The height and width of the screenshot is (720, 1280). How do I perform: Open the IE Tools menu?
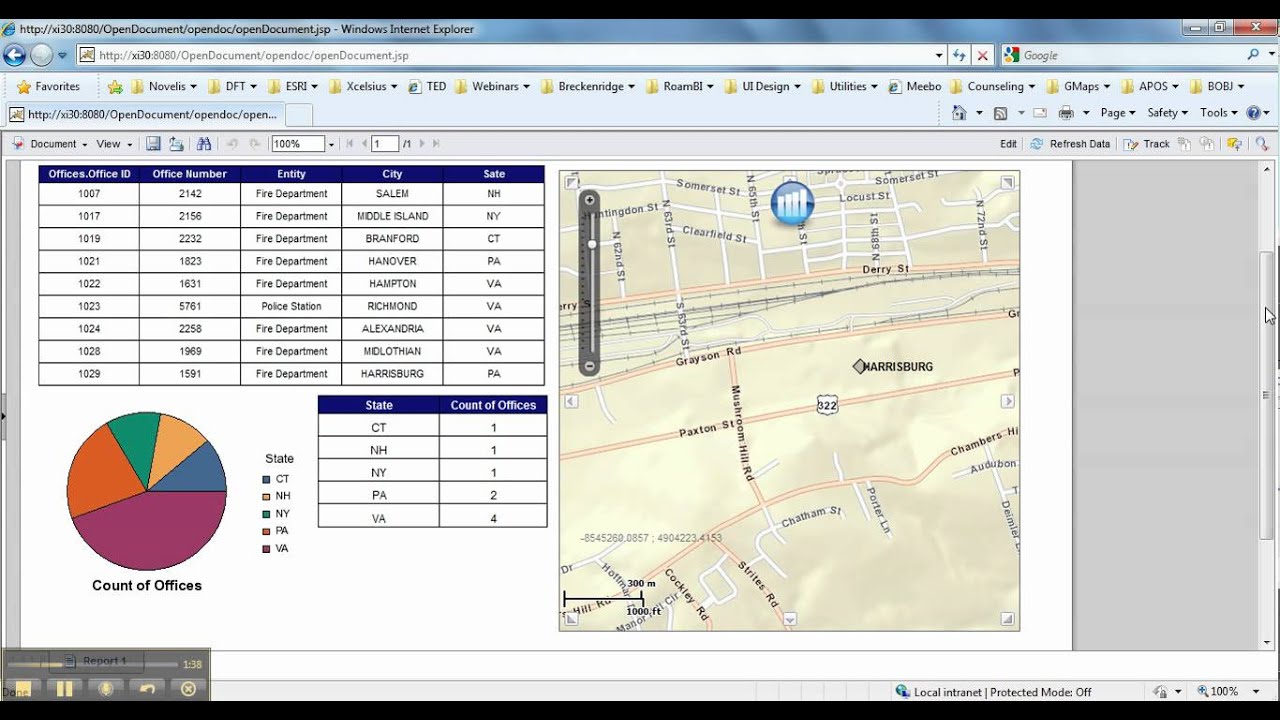[x=1219, y=113]
